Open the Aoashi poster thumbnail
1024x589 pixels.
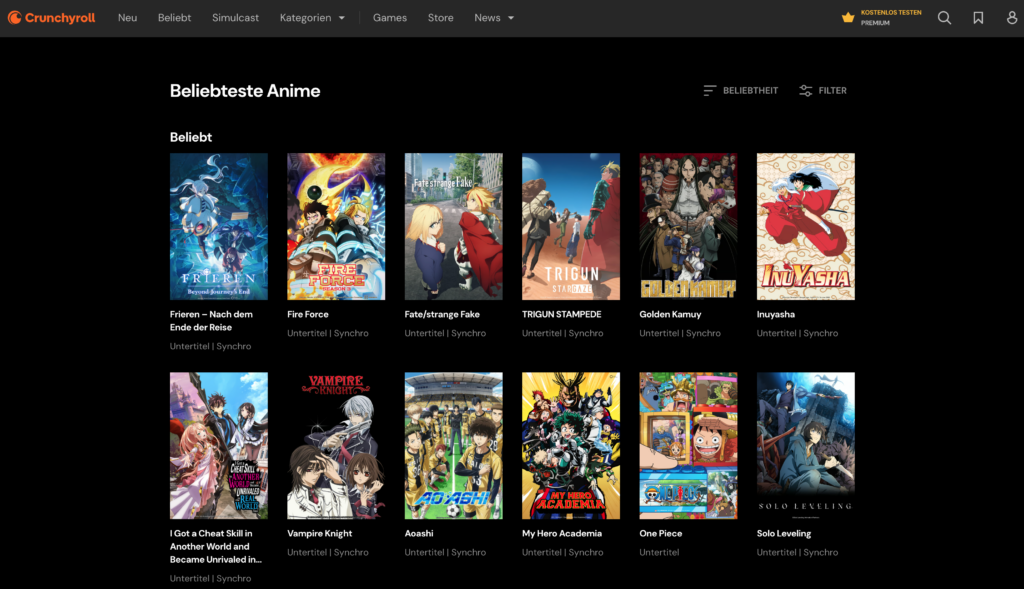coord(454,446)
